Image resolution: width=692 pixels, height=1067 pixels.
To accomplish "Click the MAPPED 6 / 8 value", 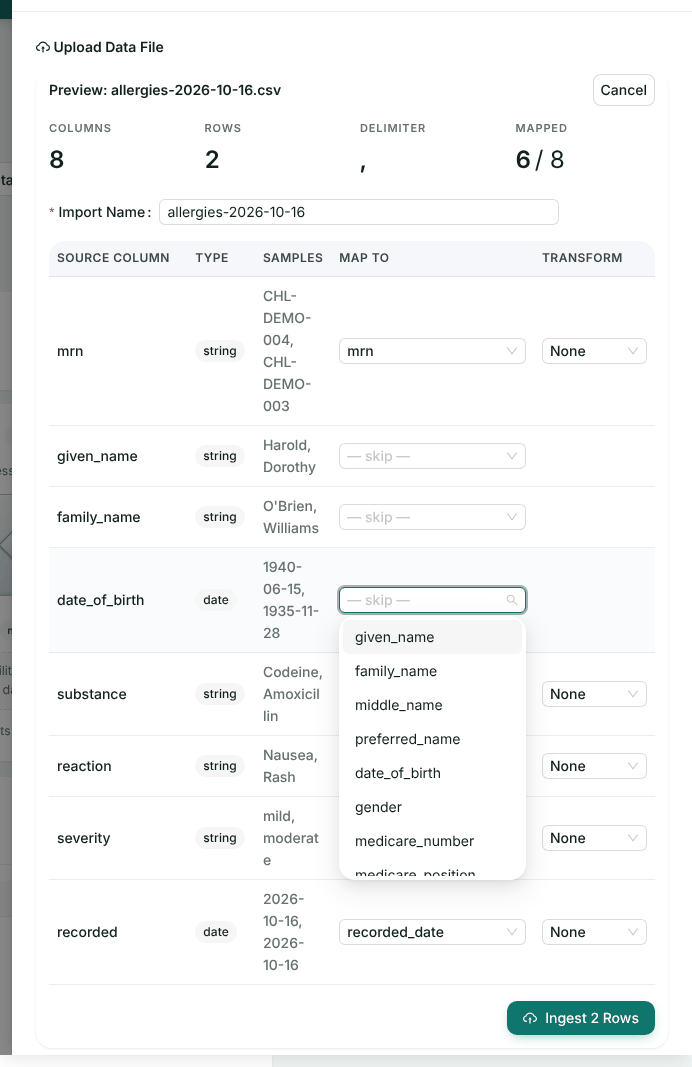I will [x=540, y=160].
